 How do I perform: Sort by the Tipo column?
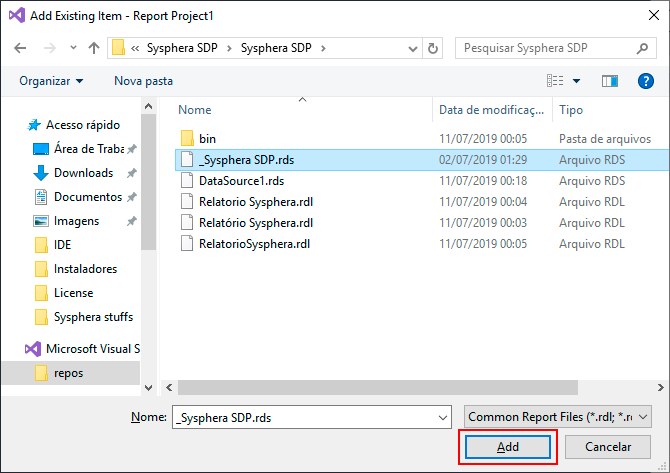(x=571, y=110)
